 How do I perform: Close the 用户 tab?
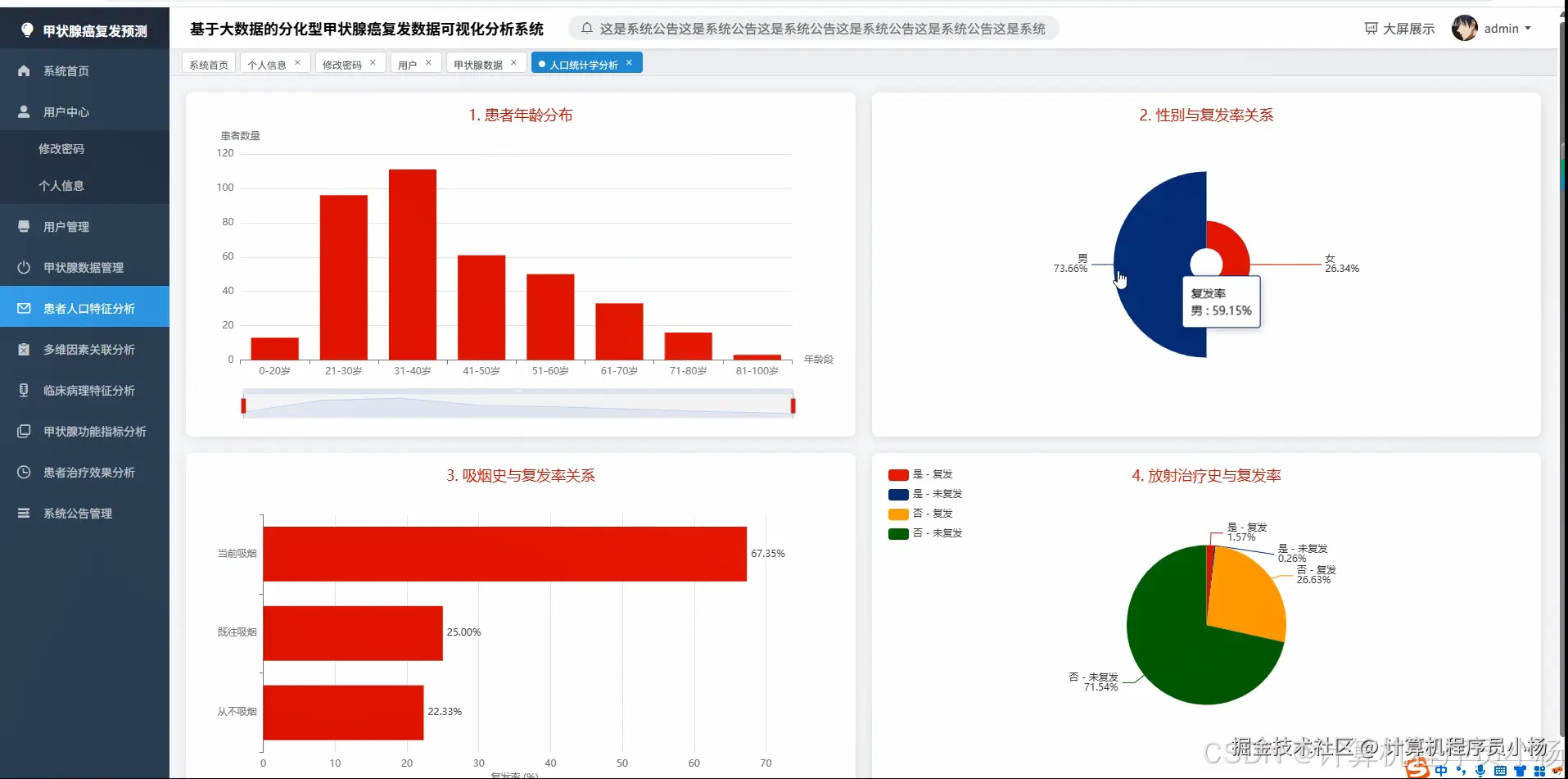[428, 63]
